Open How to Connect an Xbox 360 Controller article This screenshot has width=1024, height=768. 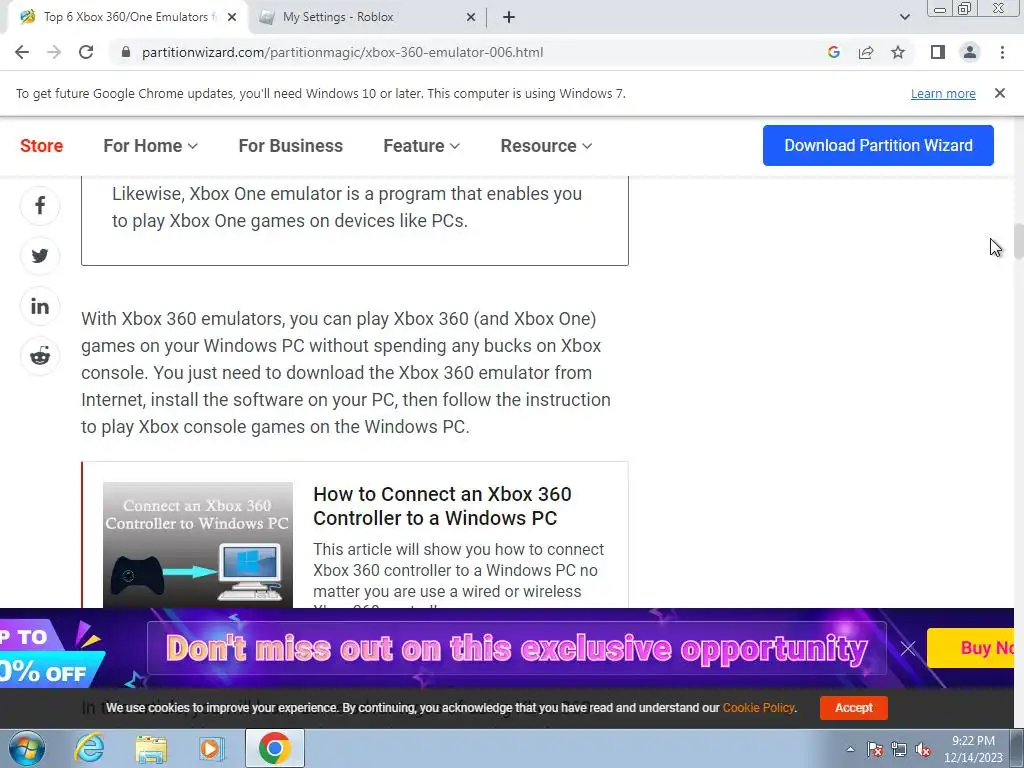442,506
